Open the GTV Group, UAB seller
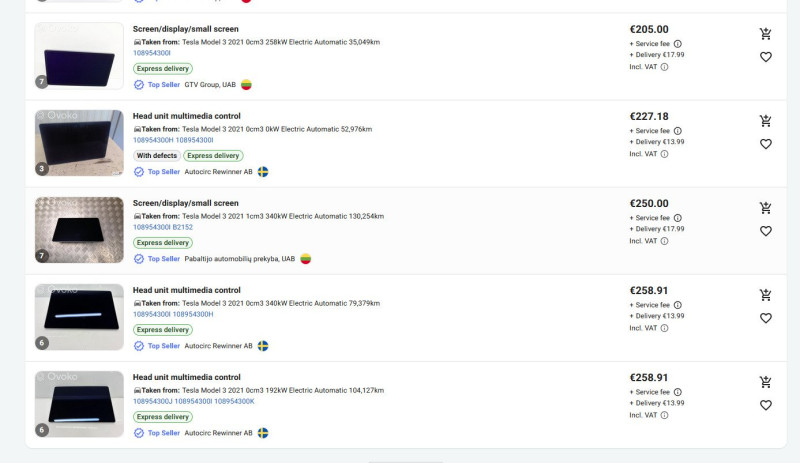This screenshot has width=800, height=463. pyautogui.click(x=210, y=85)
